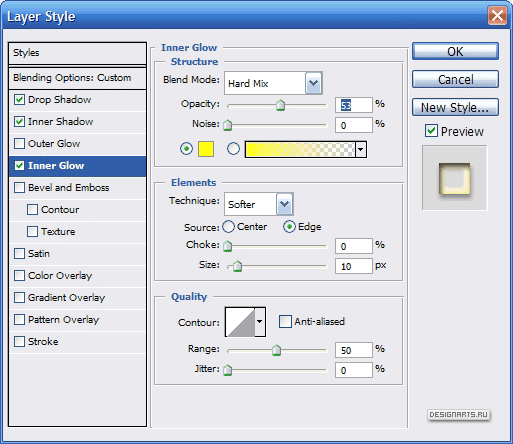Viewport: 513px width, 444px height.
Task: Enable the Anti-aliased checkbox
Action: [285, 321]
